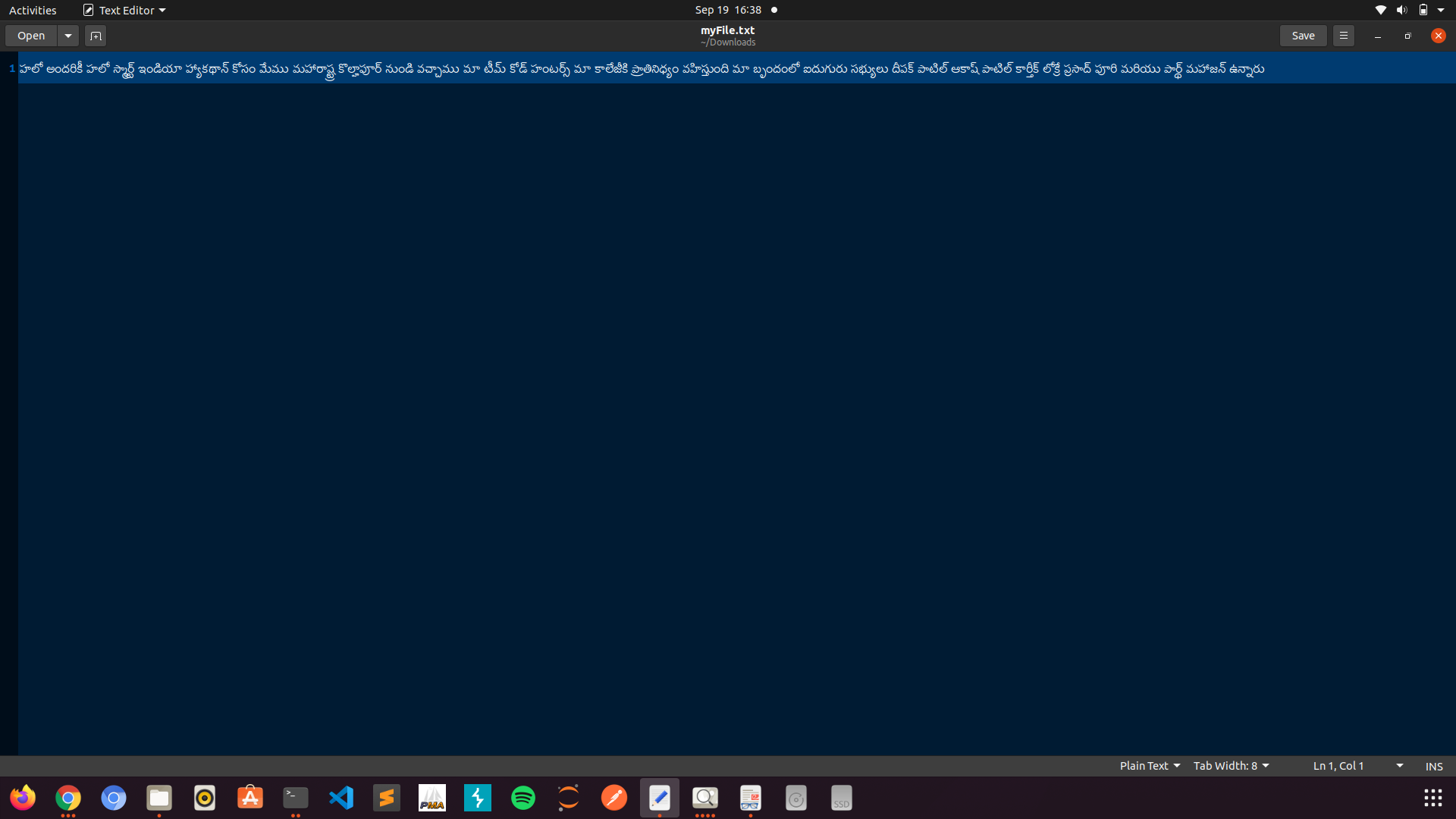This screenshot has width=1456, height=819.
Task: Minimize the Text Editor window
Action: (1378, 36)
